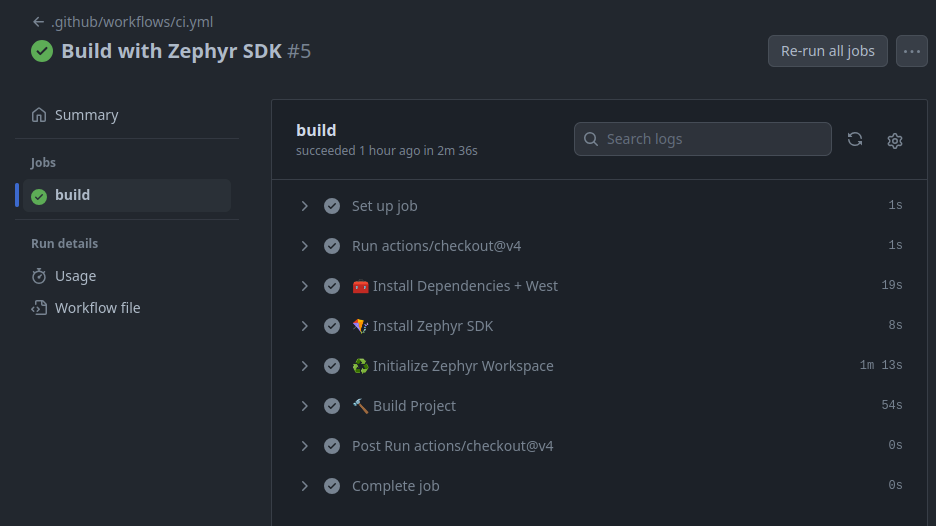The width and height of the screenshot is (936, 526).
Task: Click the Usage stopwatch icon
Action: (x=39, y=276)
